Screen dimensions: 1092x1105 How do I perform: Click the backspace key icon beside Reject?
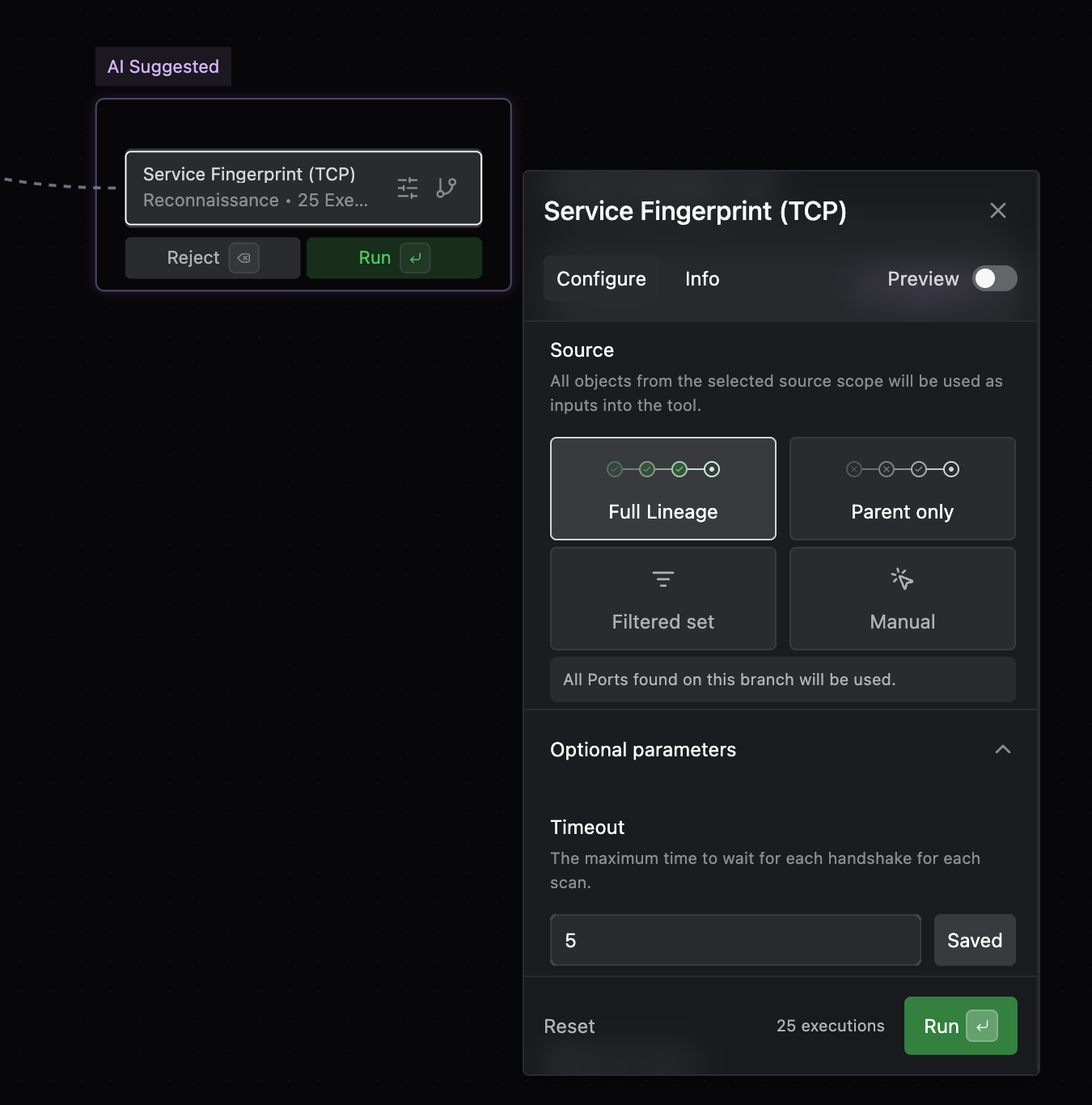[243, 258]
